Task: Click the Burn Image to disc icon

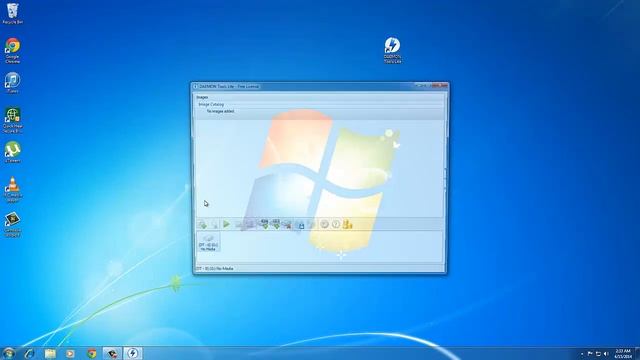Action: [311, 224]
